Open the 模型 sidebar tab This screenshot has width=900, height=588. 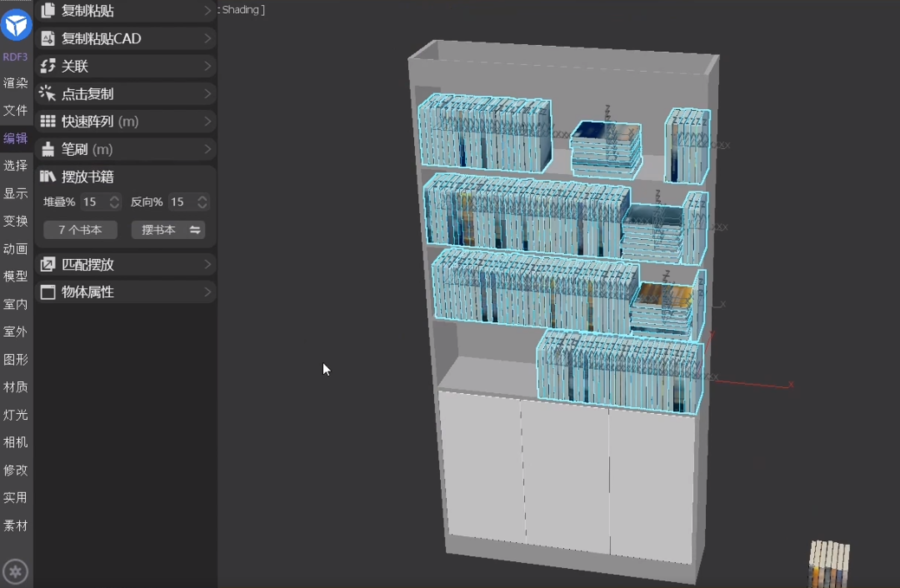pyautogui.click(x=15, y=276)
